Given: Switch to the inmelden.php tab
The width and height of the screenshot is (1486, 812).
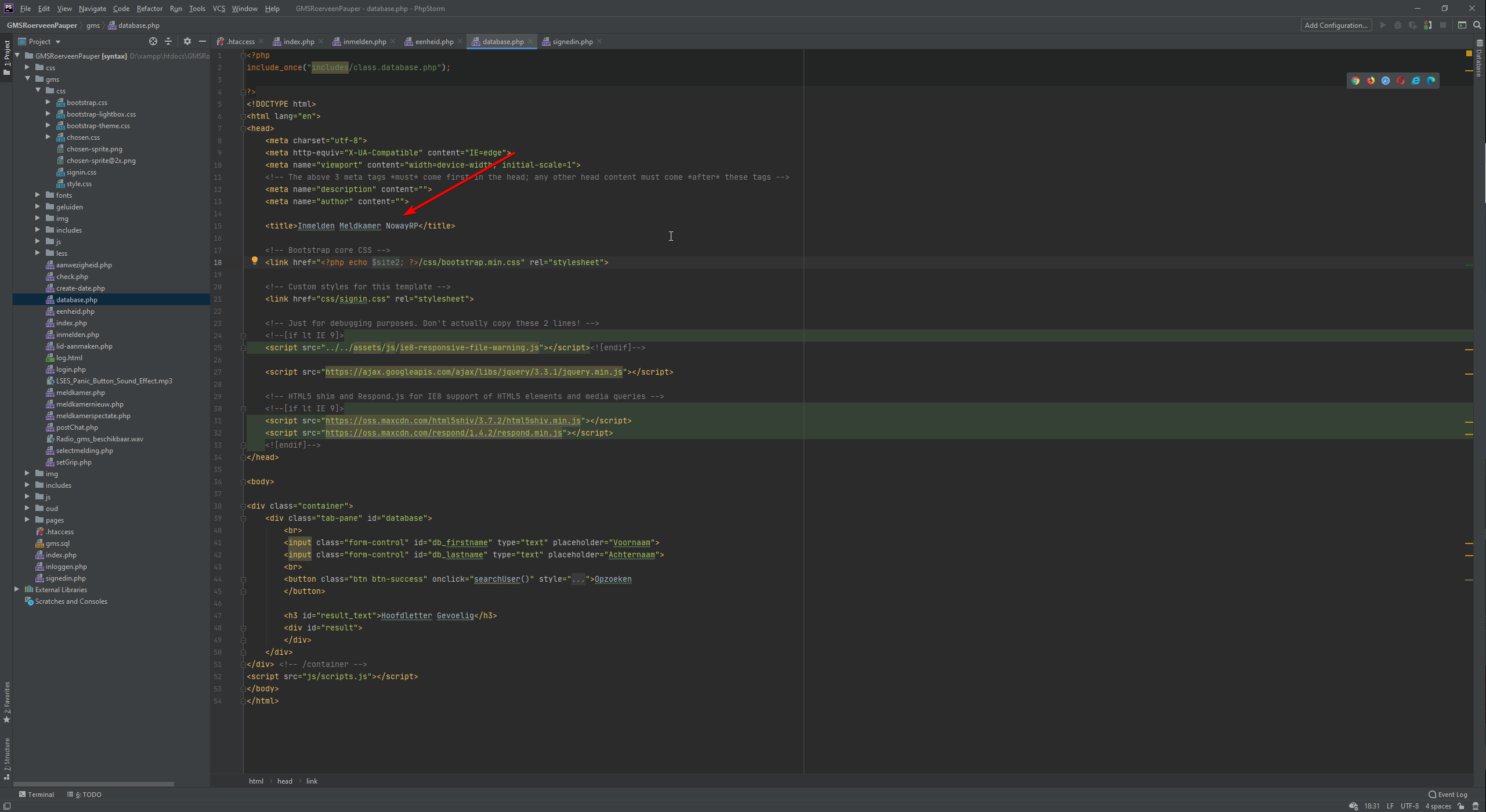Looking at the screenshot, I should [364, 41].
